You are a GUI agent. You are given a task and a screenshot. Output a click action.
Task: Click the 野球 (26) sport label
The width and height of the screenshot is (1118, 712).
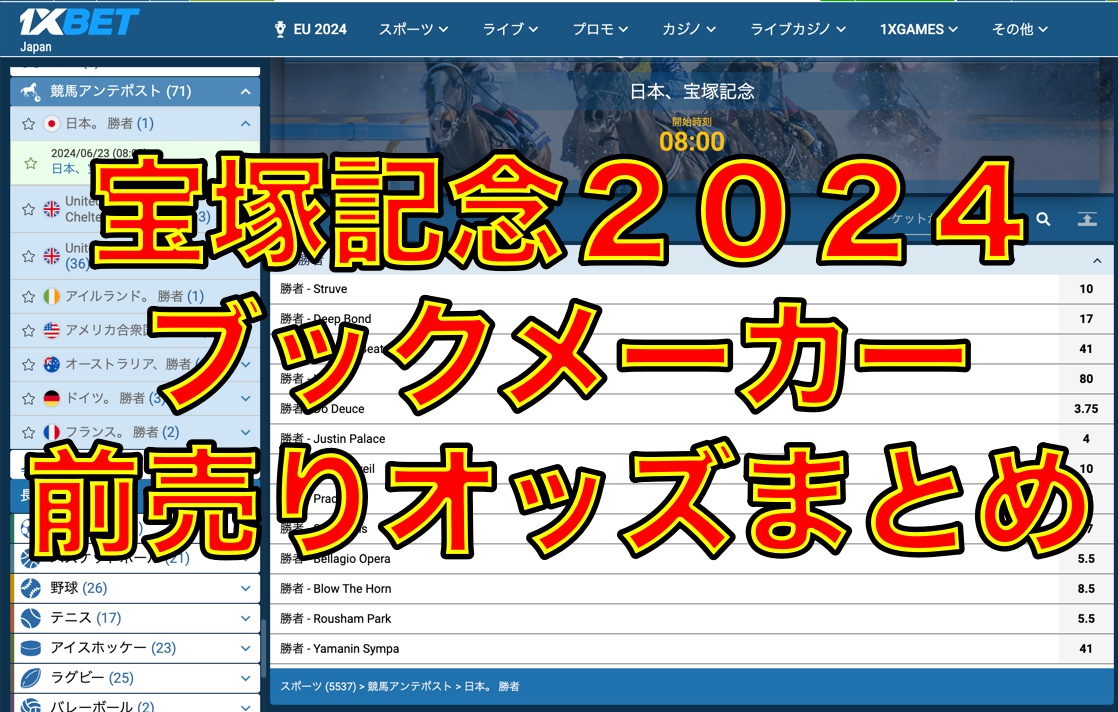[x=78, y=588]
